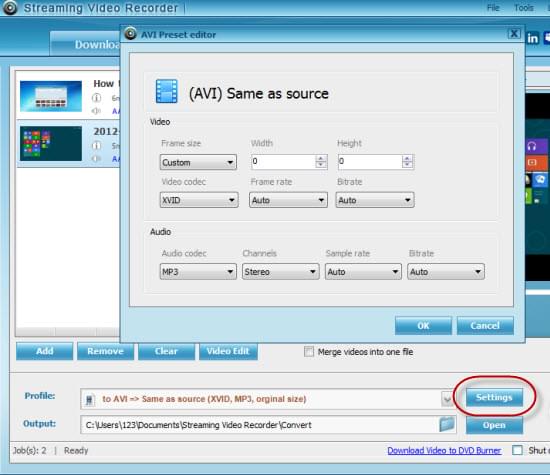
Task: Click the output folder browse icon
Action: point(447,424)
